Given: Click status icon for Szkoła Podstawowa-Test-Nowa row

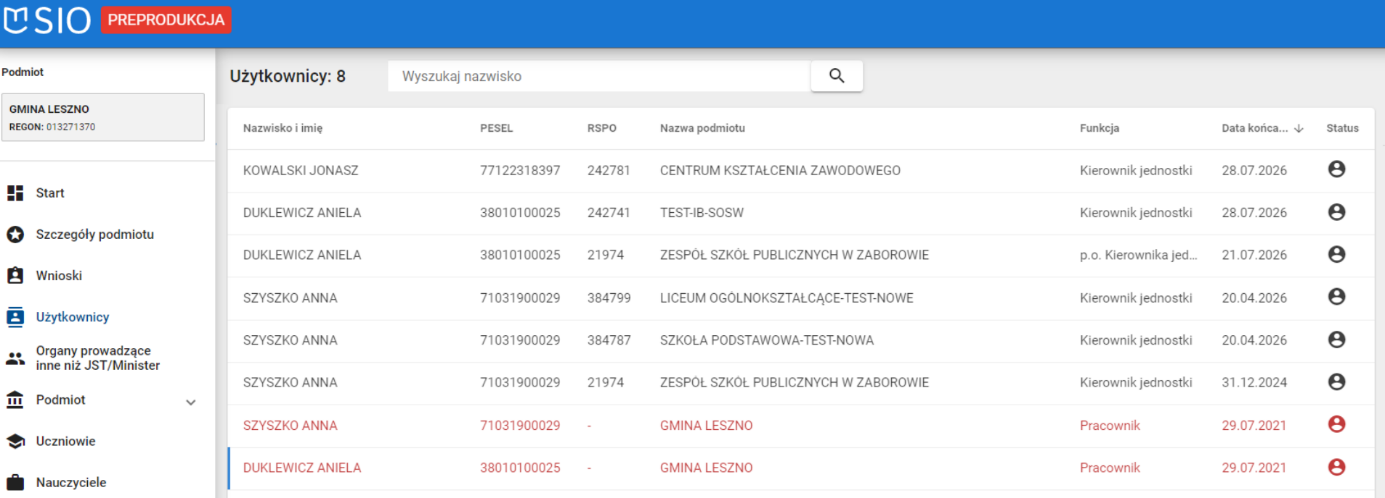Looking at the screenshot, I should point(1336,340).
